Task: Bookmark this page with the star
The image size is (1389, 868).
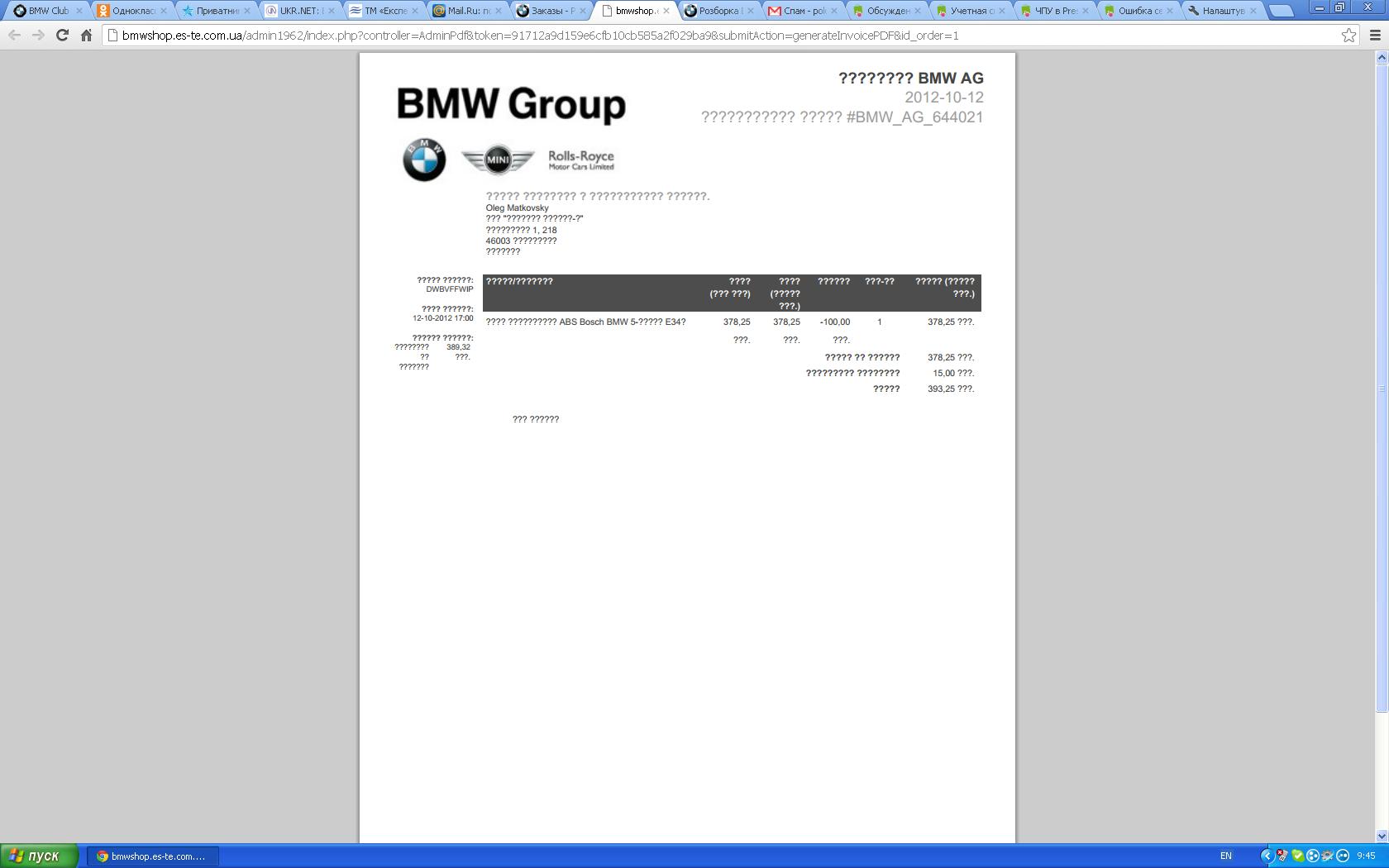Action: pyautogui.click(x=1348, y=36)
